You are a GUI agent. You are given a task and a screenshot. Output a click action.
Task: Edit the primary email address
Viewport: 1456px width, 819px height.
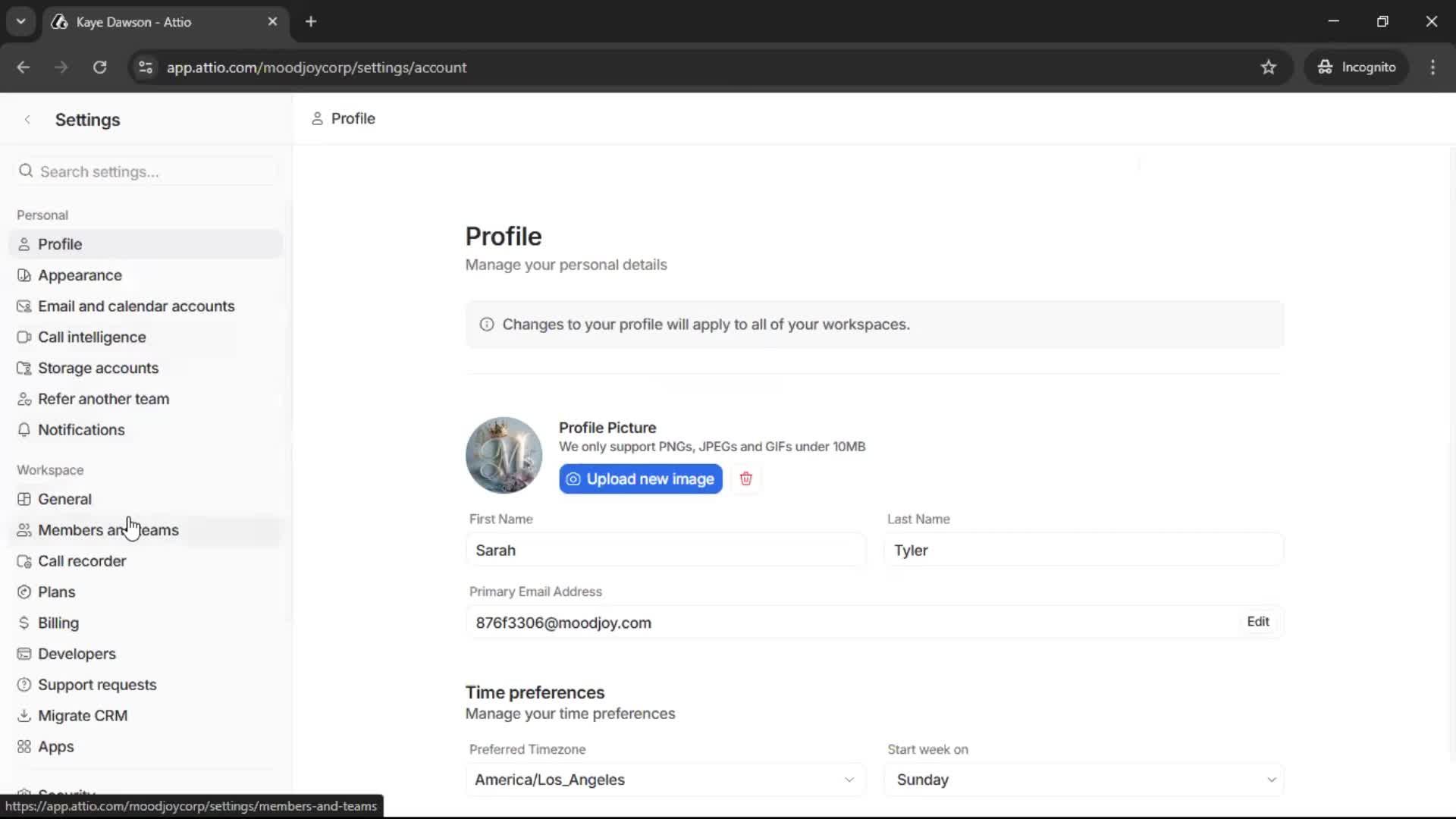(x=1258, y=621)
